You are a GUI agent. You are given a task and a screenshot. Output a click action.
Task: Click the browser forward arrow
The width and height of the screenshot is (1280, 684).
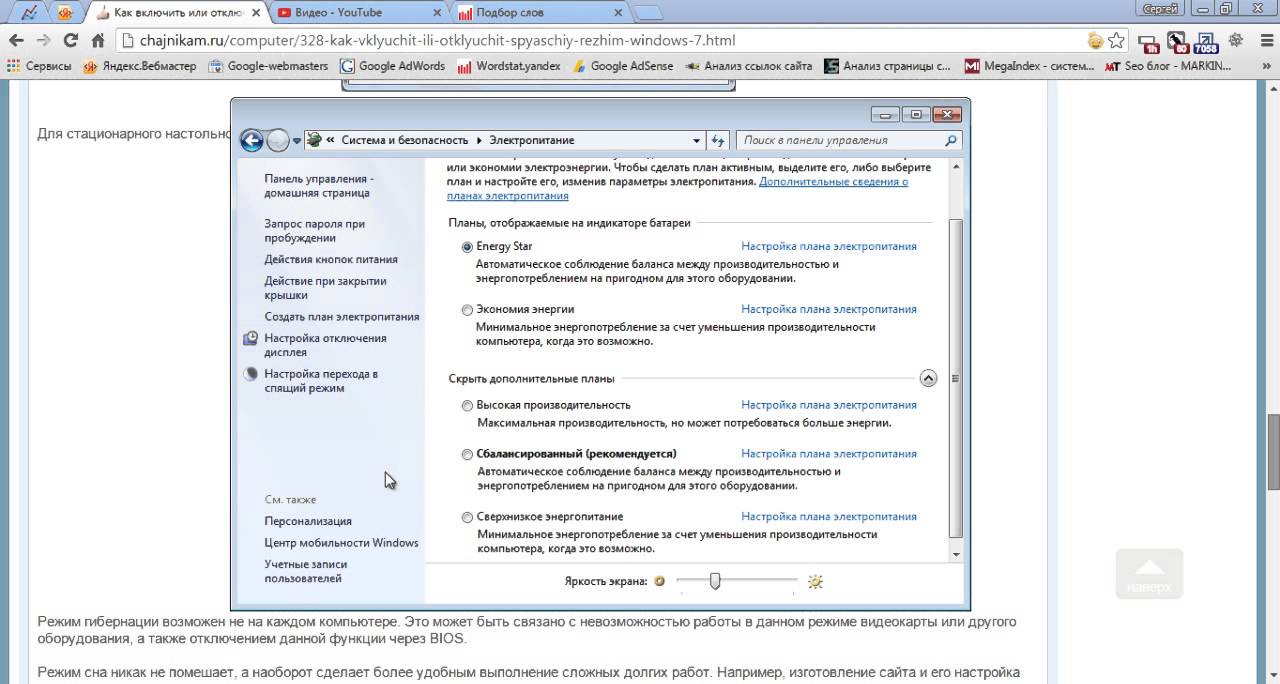click(43, 41)
